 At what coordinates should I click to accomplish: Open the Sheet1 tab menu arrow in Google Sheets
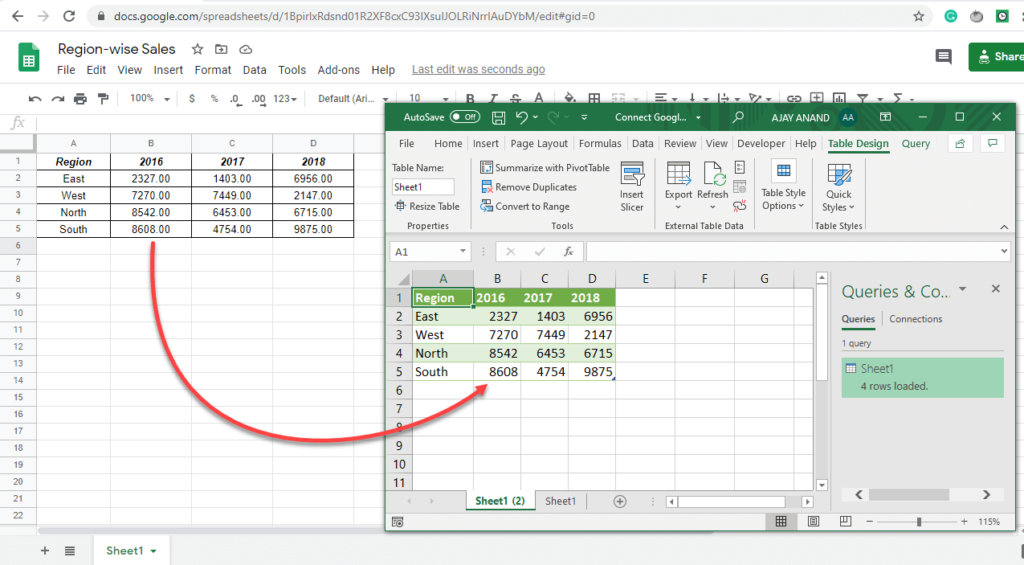(x=153, y=551)
